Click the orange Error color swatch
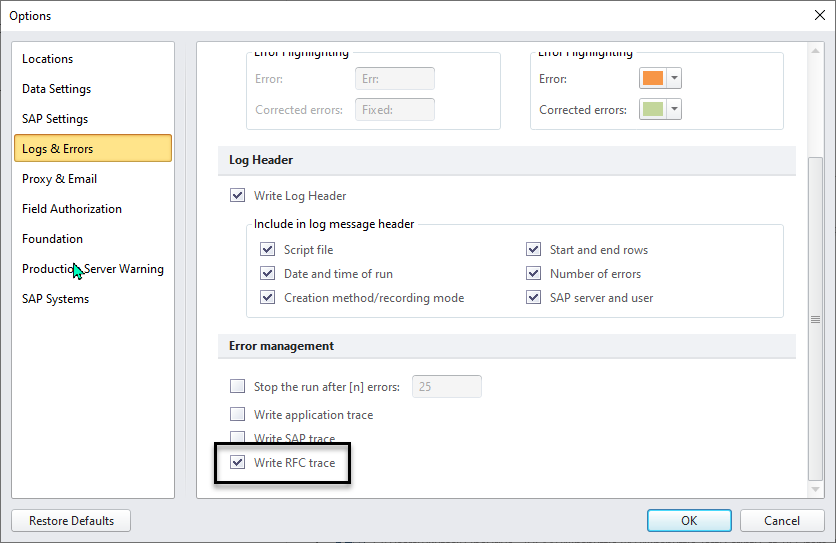The height and width of the screenshot is (543, 836). tap(652, 79)
